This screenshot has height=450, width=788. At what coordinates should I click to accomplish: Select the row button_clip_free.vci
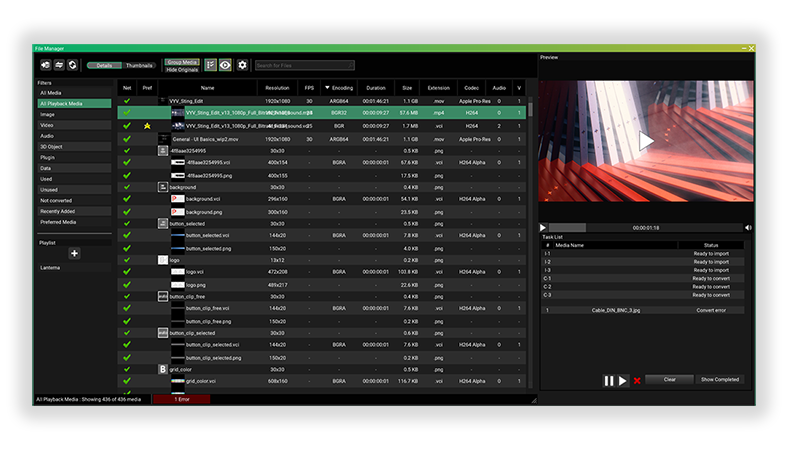(x=322, y=308)
